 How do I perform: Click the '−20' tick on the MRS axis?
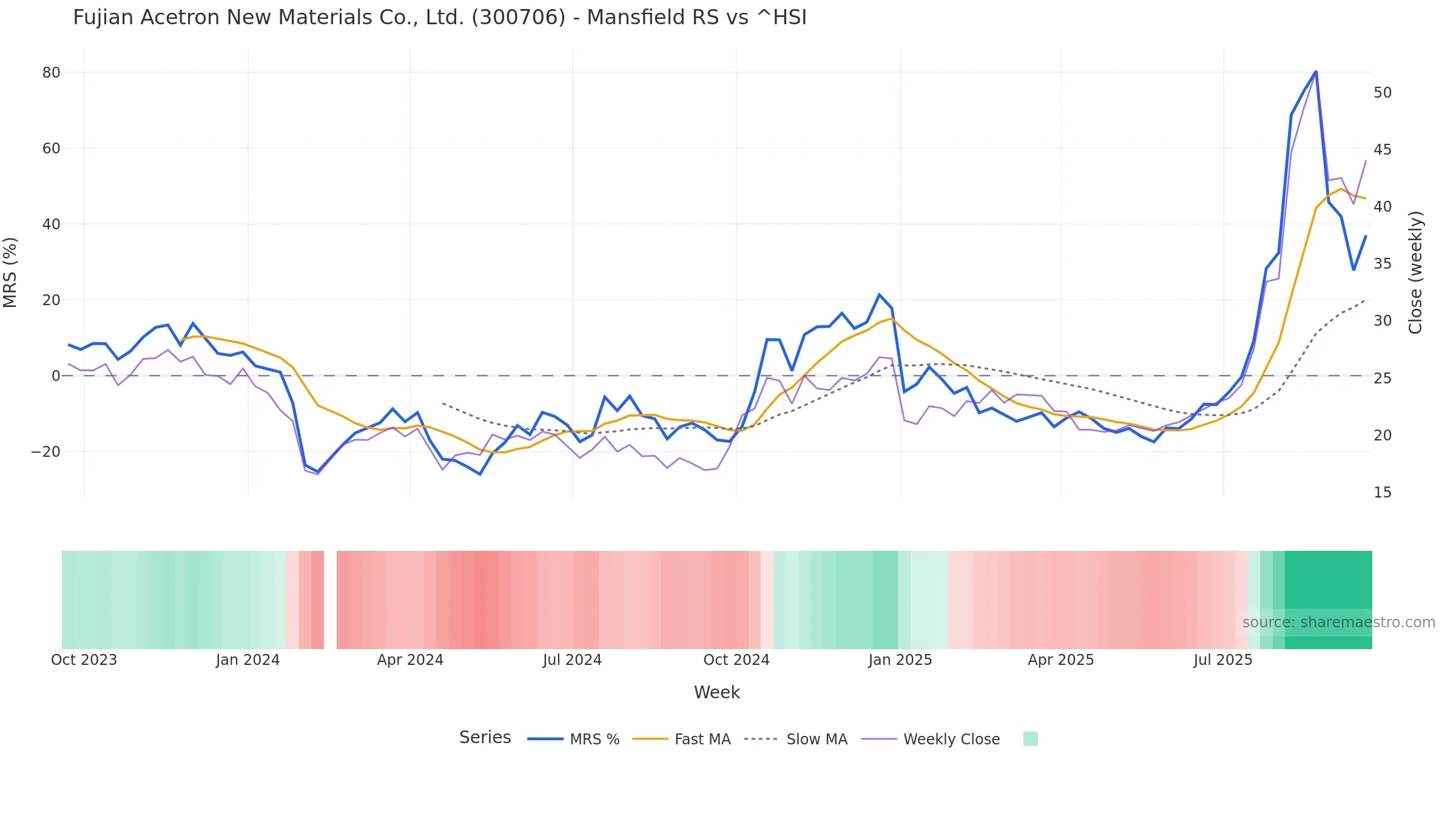(x=45, y=452)
